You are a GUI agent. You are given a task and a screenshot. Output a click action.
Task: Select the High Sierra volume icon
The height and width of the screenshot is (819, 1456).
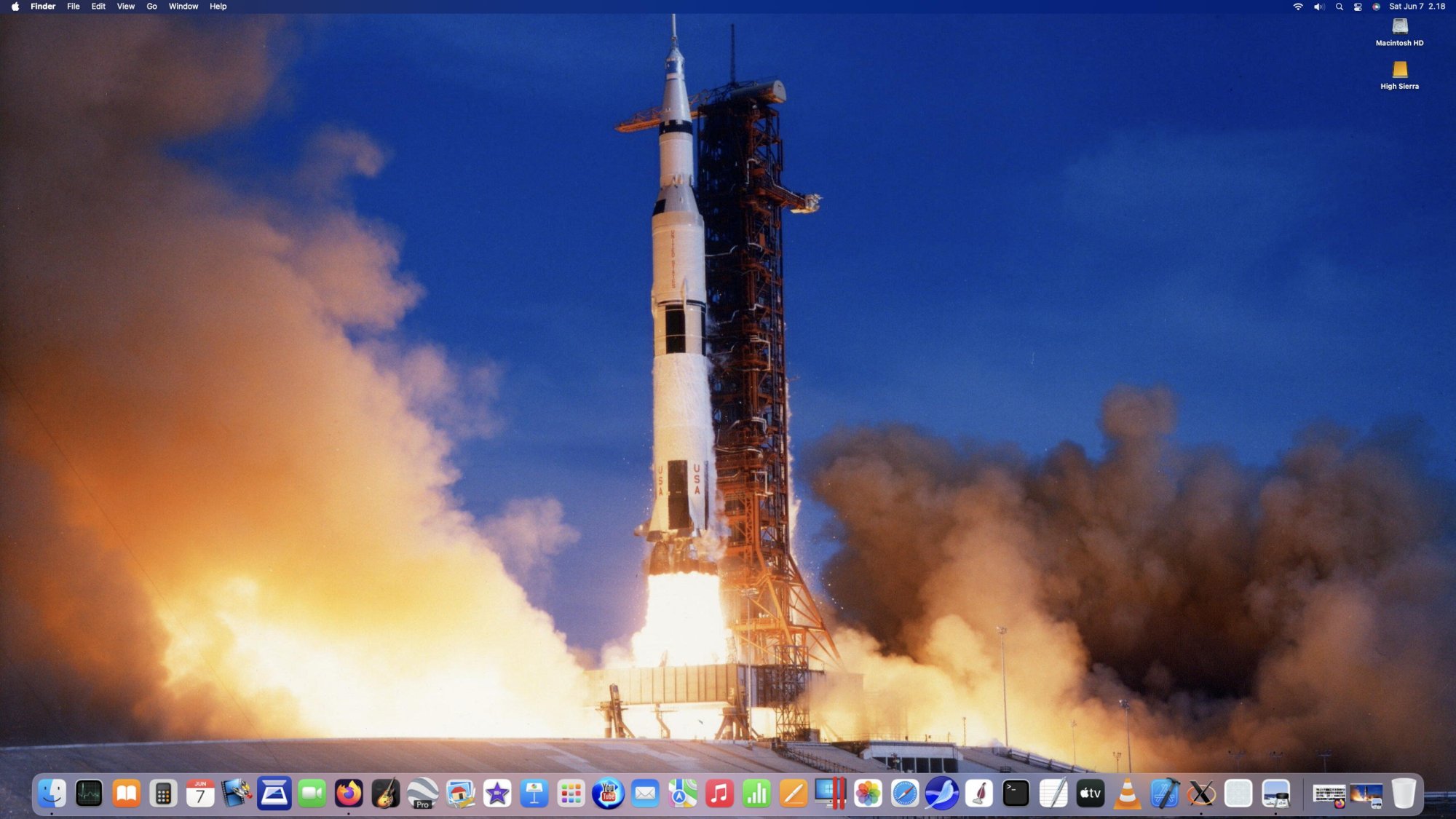tap(1399, 71)
